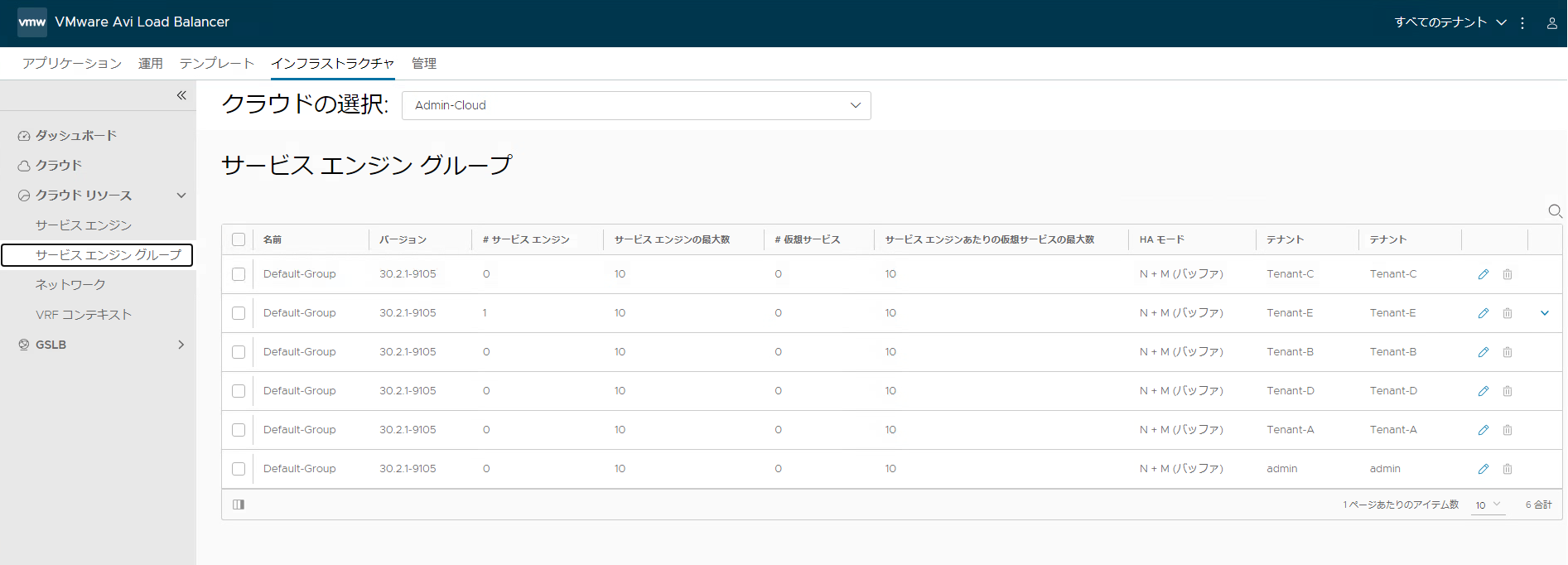Open サービス エンジン in sidebar
1568x565 pixels.
coord(84,225)
